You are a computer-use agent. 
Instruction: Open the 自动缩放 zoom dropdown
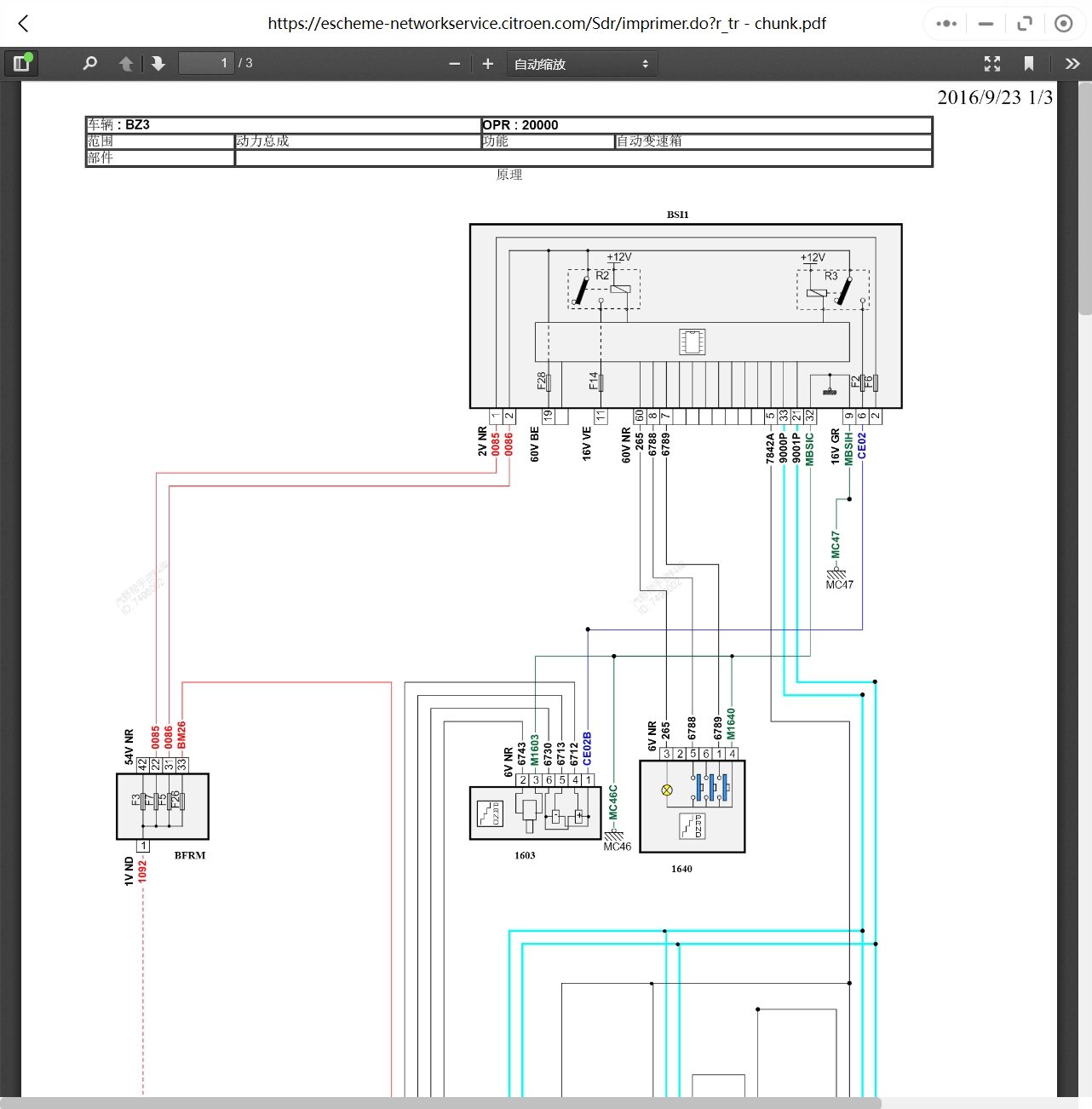click(x=582, y=64)
